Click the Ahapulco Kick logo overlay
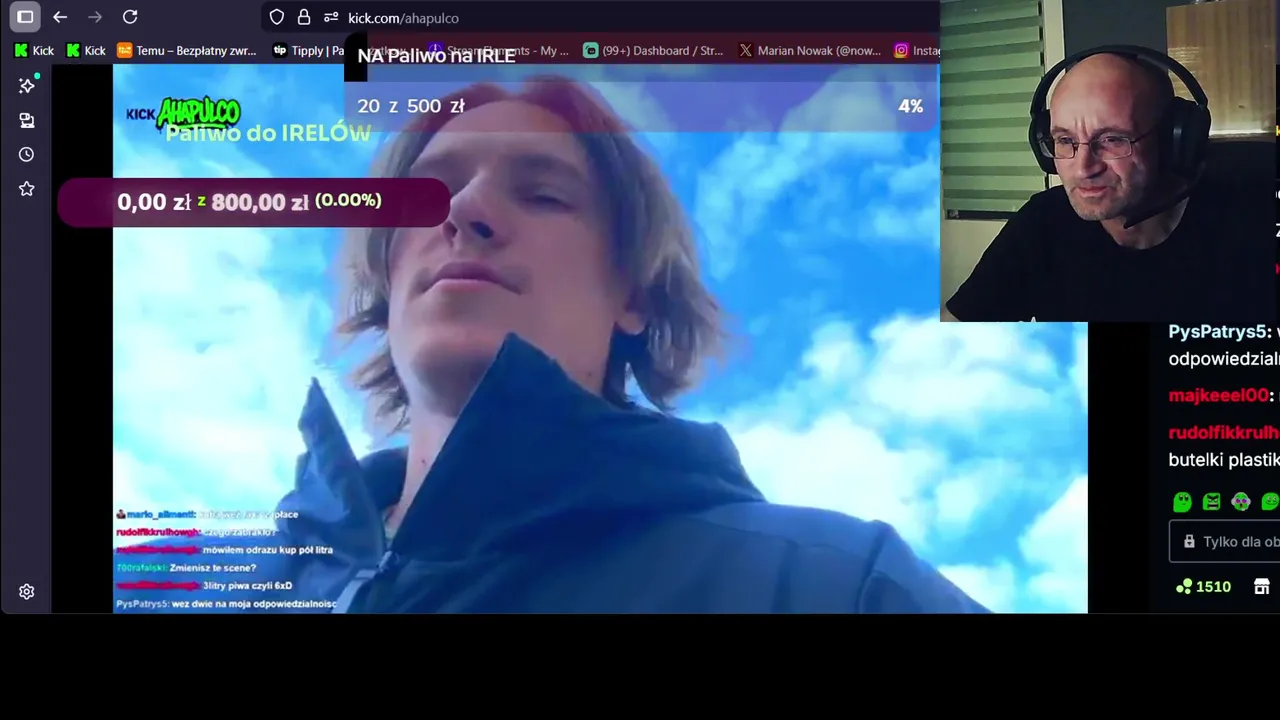 pos(183,112)
